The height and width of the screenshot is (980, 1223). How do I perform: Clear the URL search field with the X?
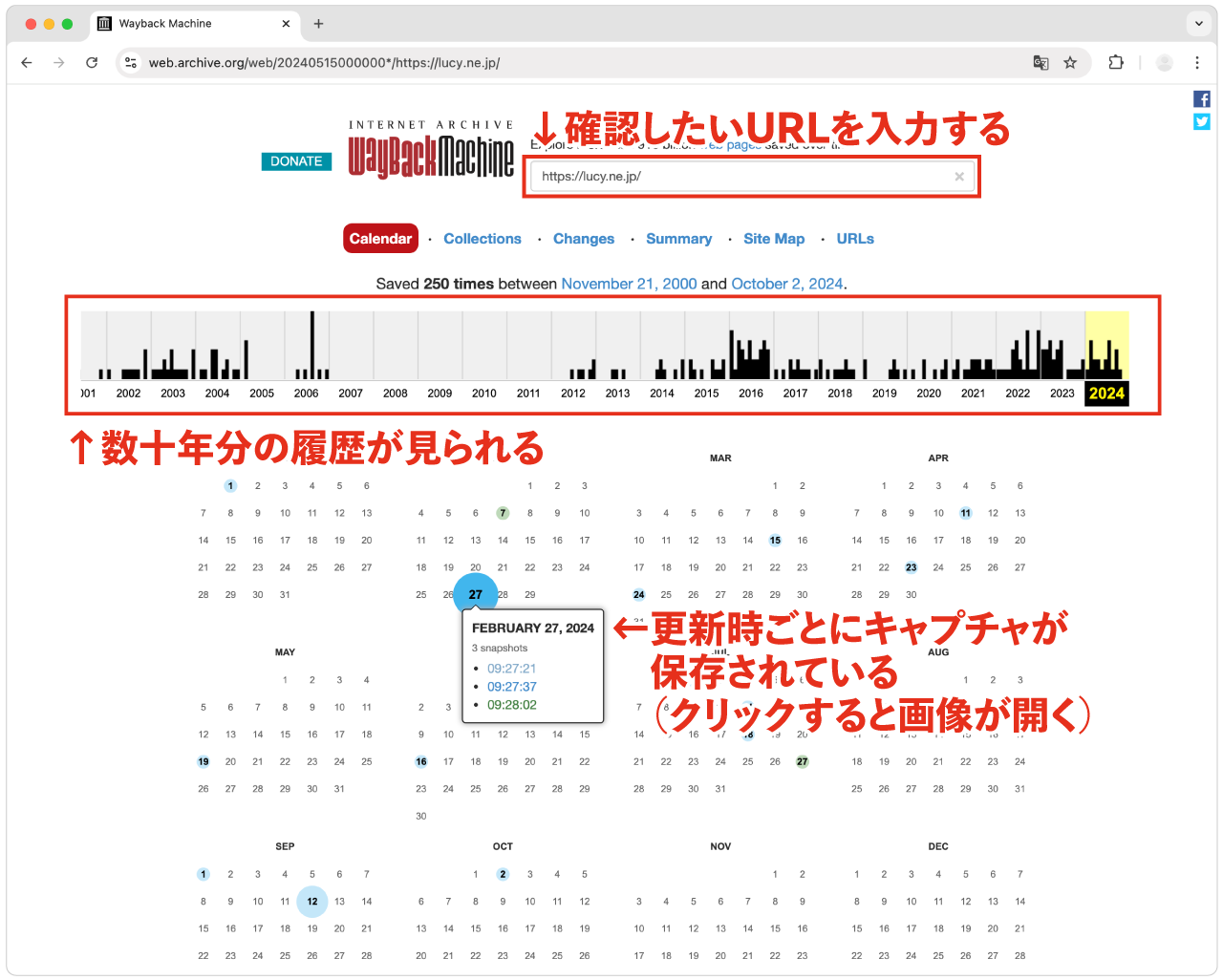point(959,177)
